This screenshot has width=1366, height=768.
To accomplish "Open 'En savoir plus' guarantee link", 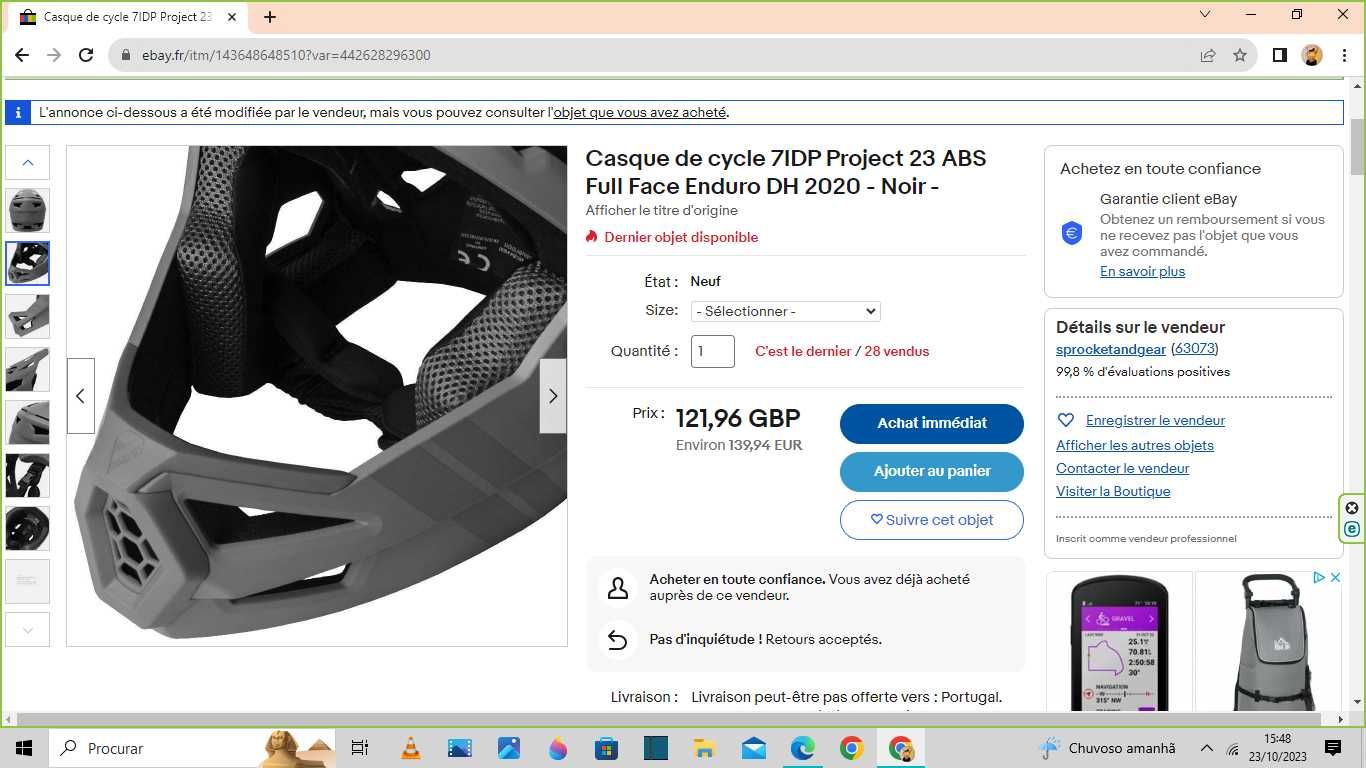I will click(1143, 271).
